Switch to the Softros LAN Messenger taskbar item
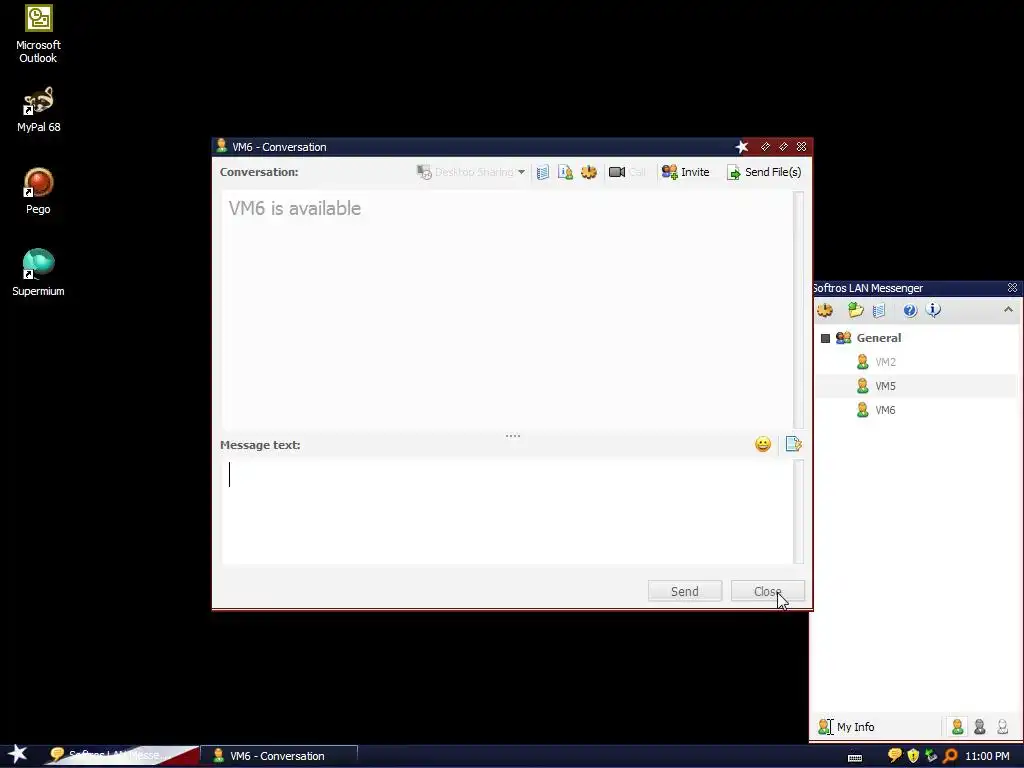 [121, 756]
